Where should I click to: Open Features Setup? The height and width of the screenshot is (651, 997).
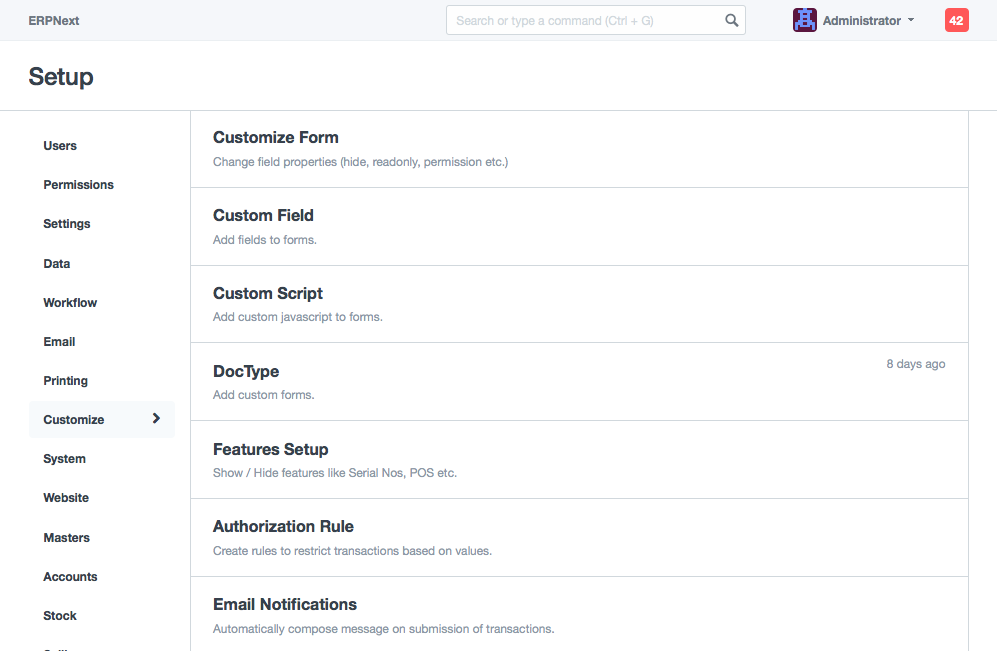click(271, 449)
